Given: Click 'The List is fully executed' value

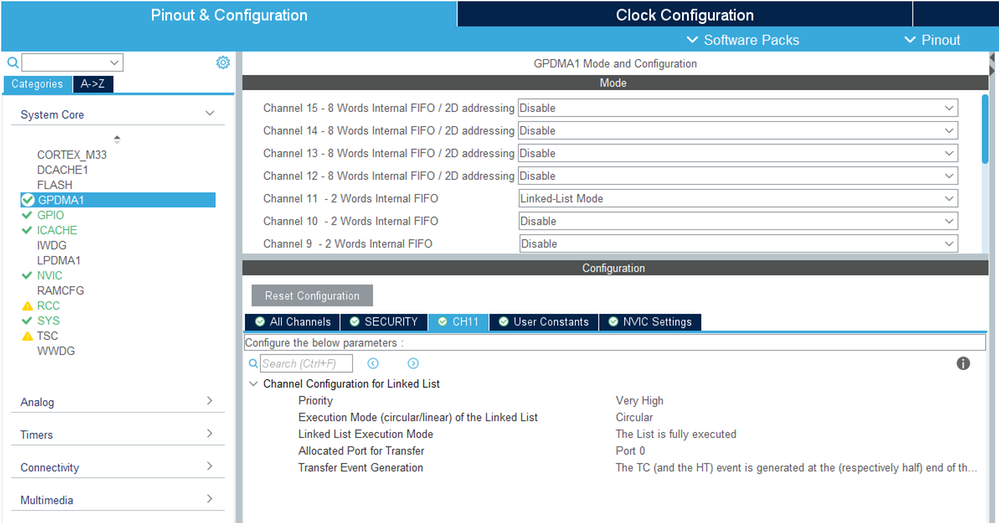Looking at the screenshot, I should tap(675, 434).
